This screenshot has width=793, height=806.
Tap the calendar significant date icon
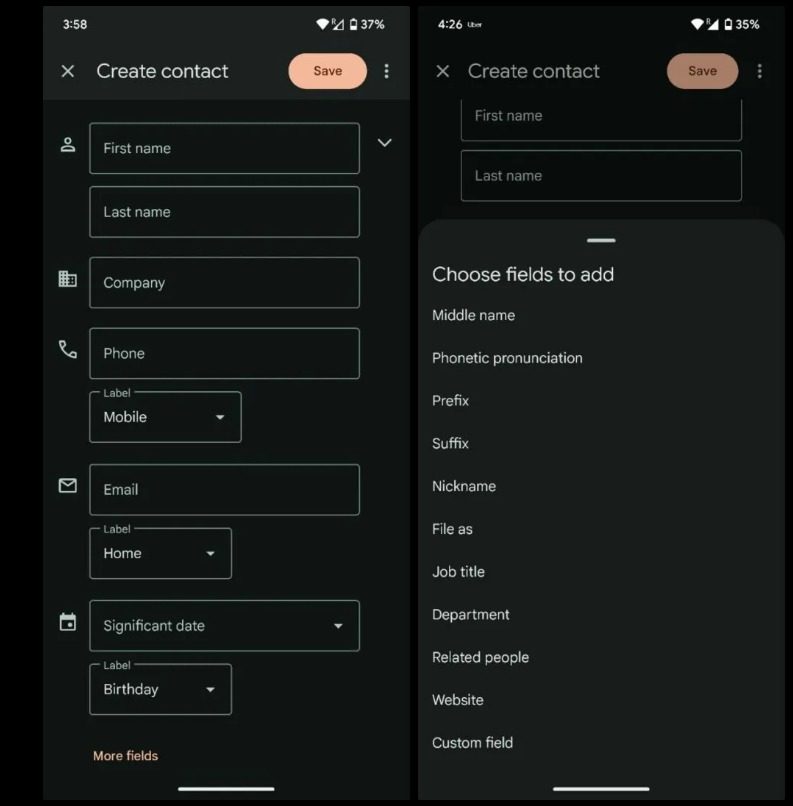[68, 623]
